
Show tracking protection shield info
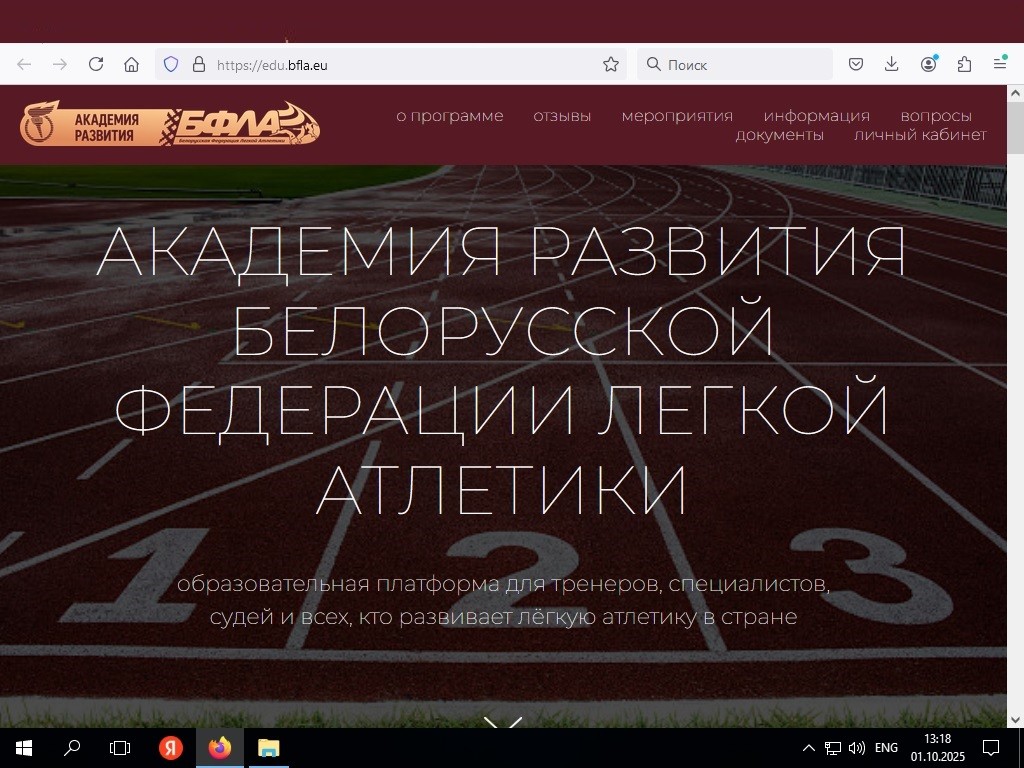click(171, 64)
